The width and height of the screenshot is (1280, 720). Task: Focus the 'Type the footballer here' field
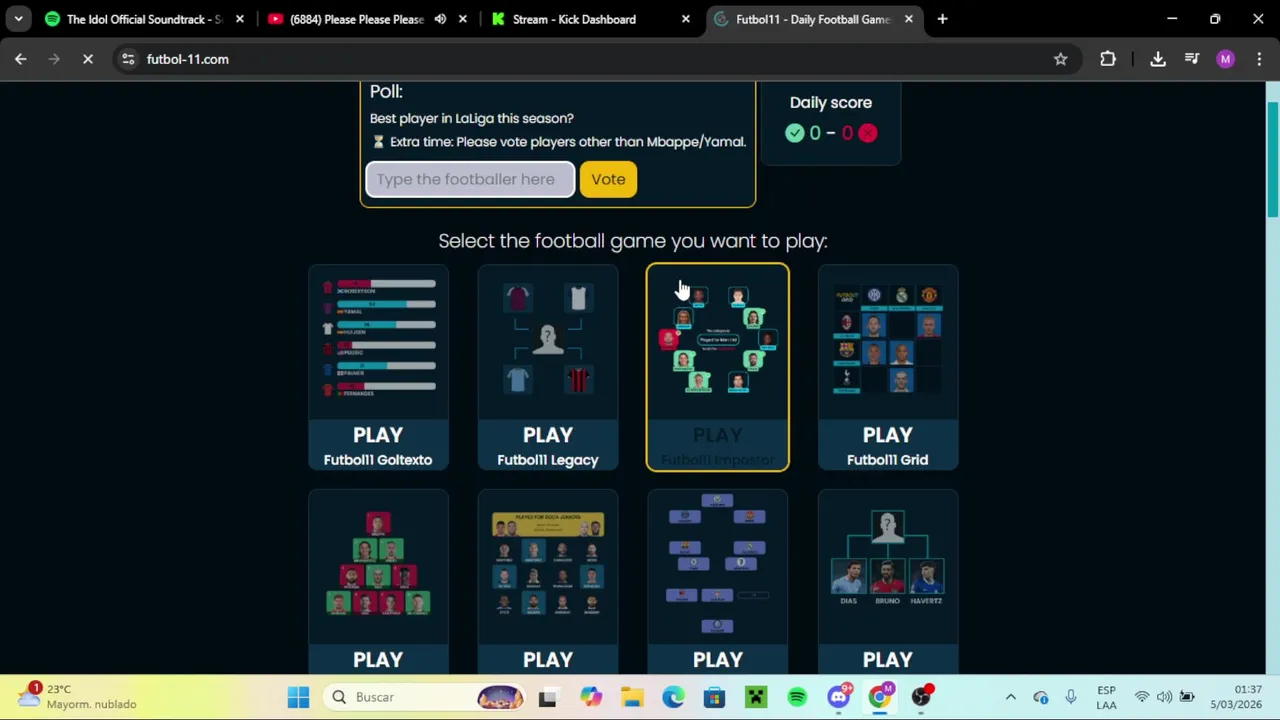[470, 179]
